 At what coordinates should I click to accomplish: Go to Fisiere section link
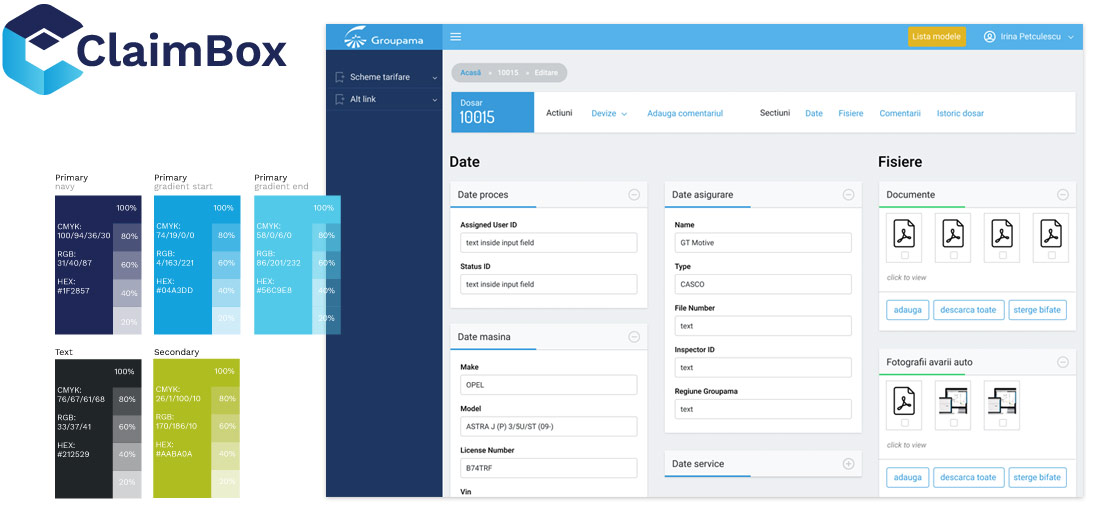[x=851, y=113]
